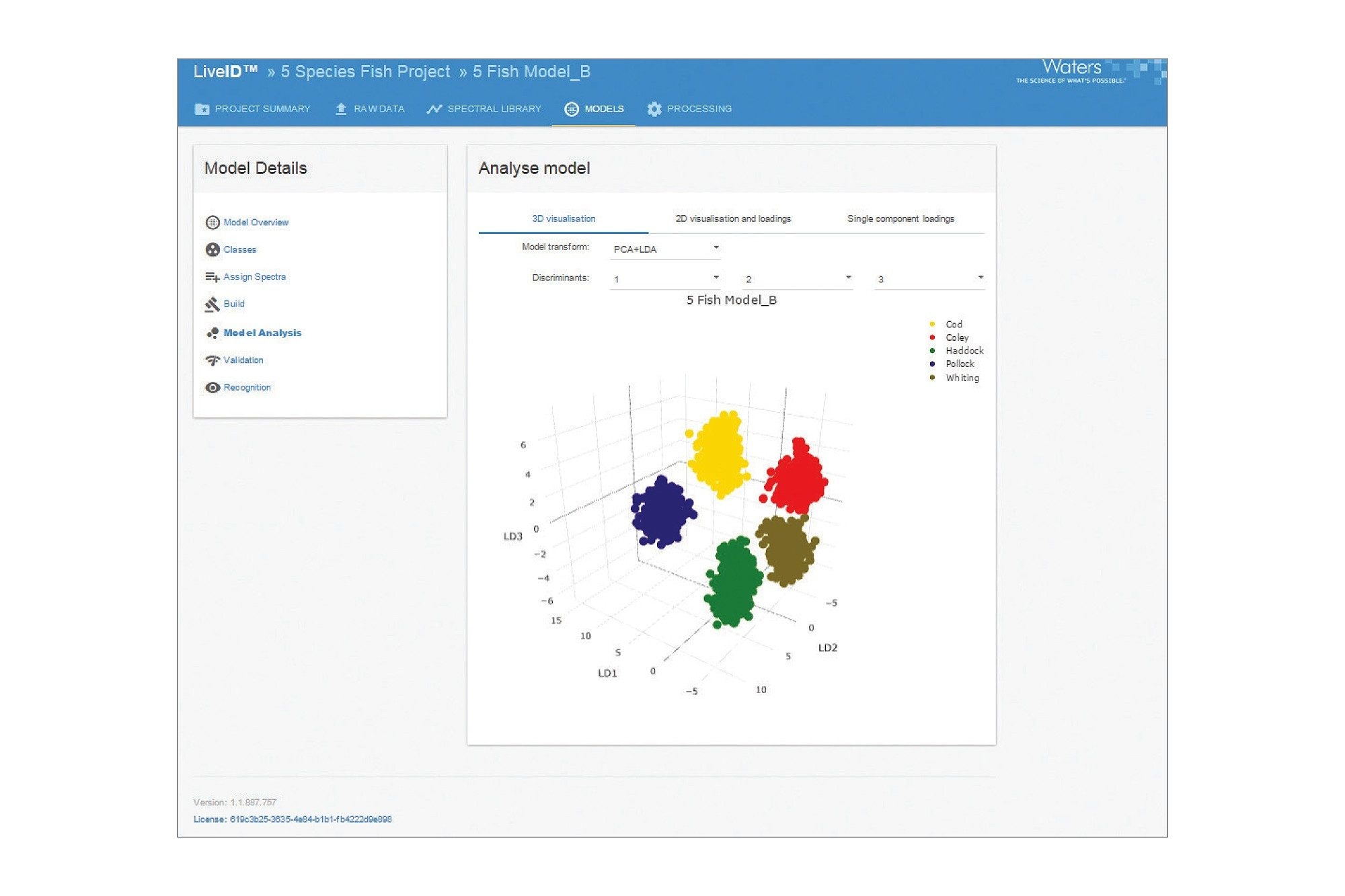Click the Recognition eye icon

213,388
